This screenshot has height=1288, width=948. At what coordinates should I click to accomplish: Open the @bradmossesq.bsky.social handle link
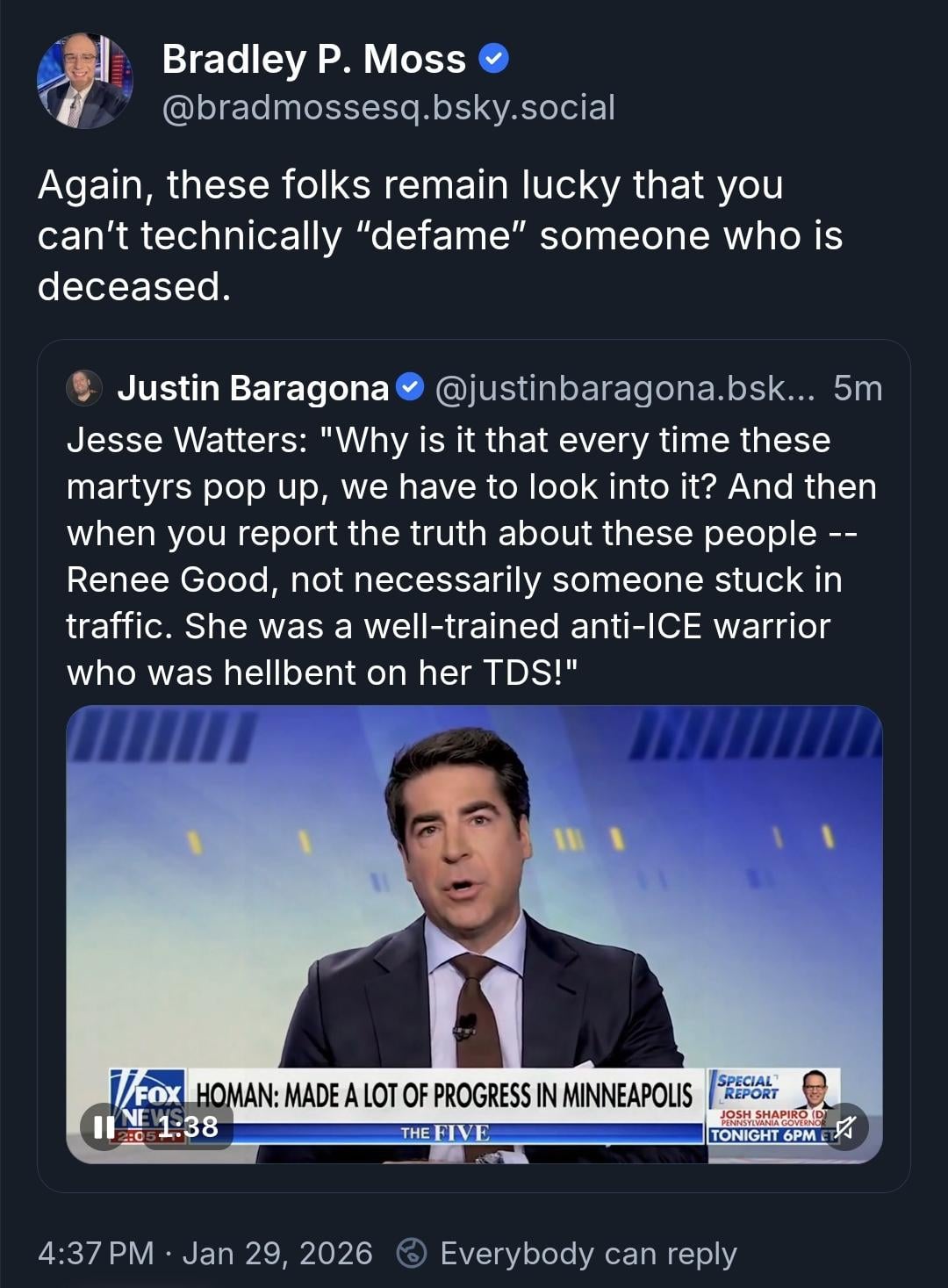click(388, 107)
